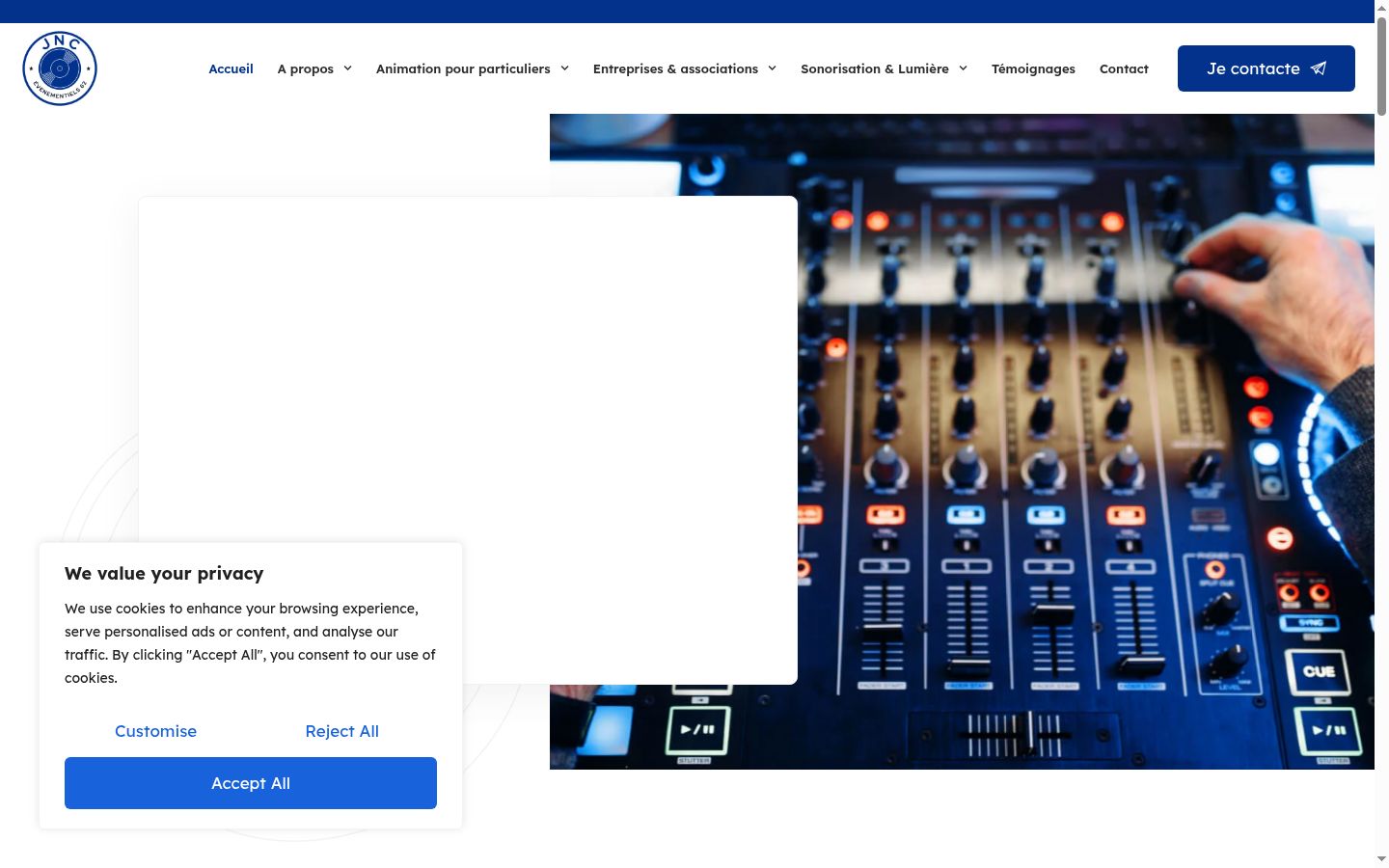
Task: Choose Reject All cookies
Action: point(342,731)
